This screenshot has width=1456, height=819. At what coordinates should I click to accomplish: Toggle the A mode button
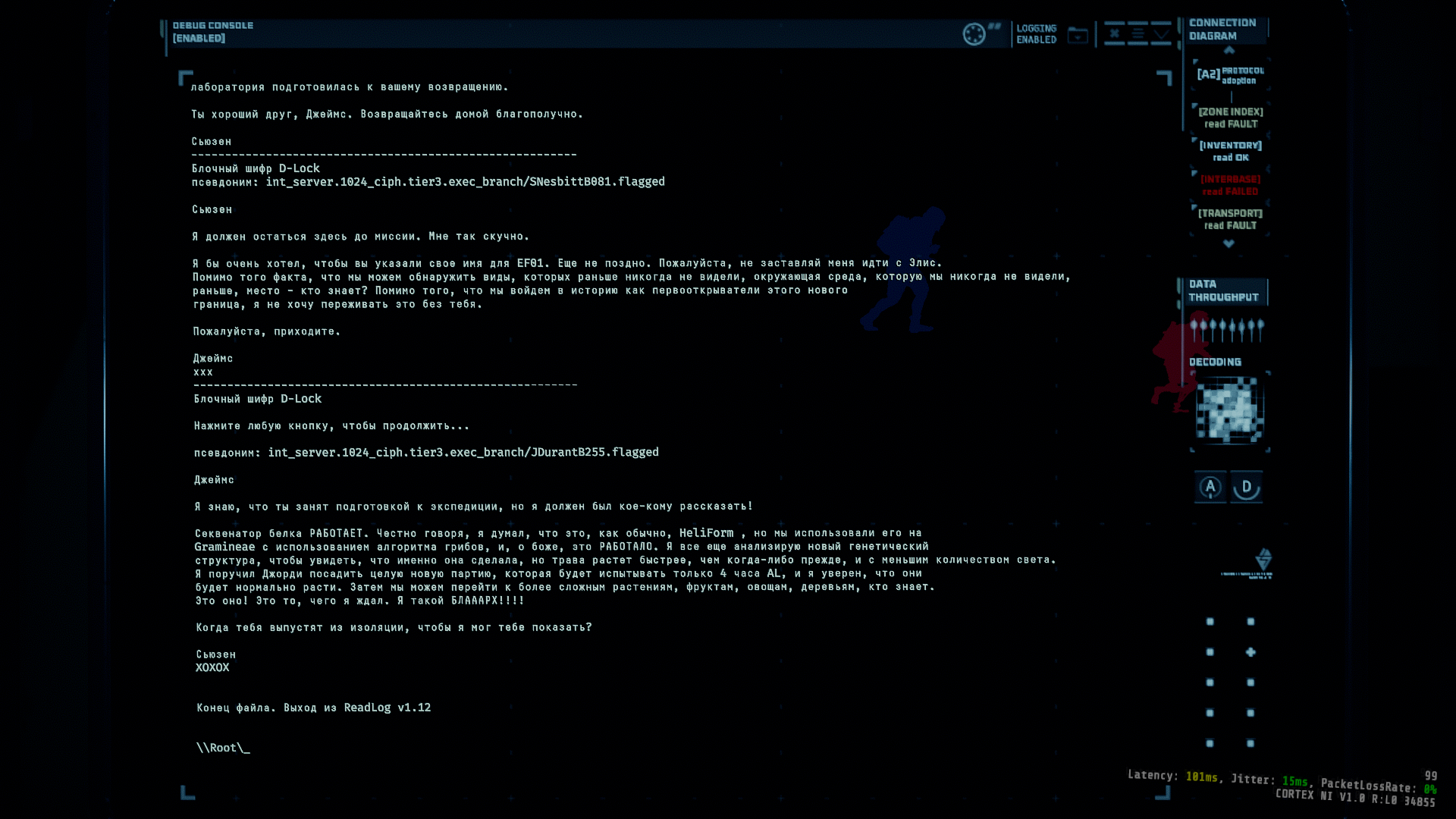click(1210, 487)
